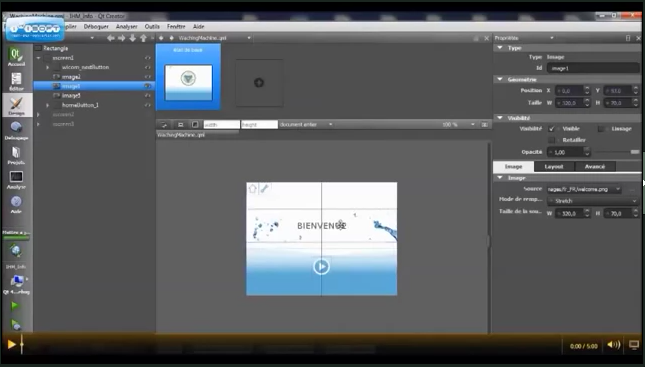The image size is (645, 367).
Task: Open the Qt Accueil welcome mode
Action: [x=16, y=57]
